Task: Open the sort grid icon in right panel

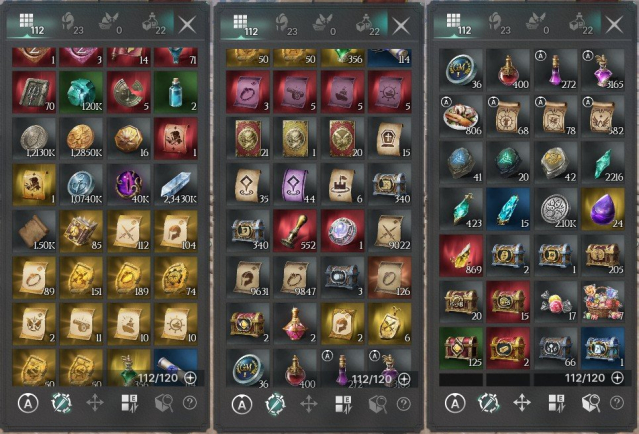Action: pos(557,403)
